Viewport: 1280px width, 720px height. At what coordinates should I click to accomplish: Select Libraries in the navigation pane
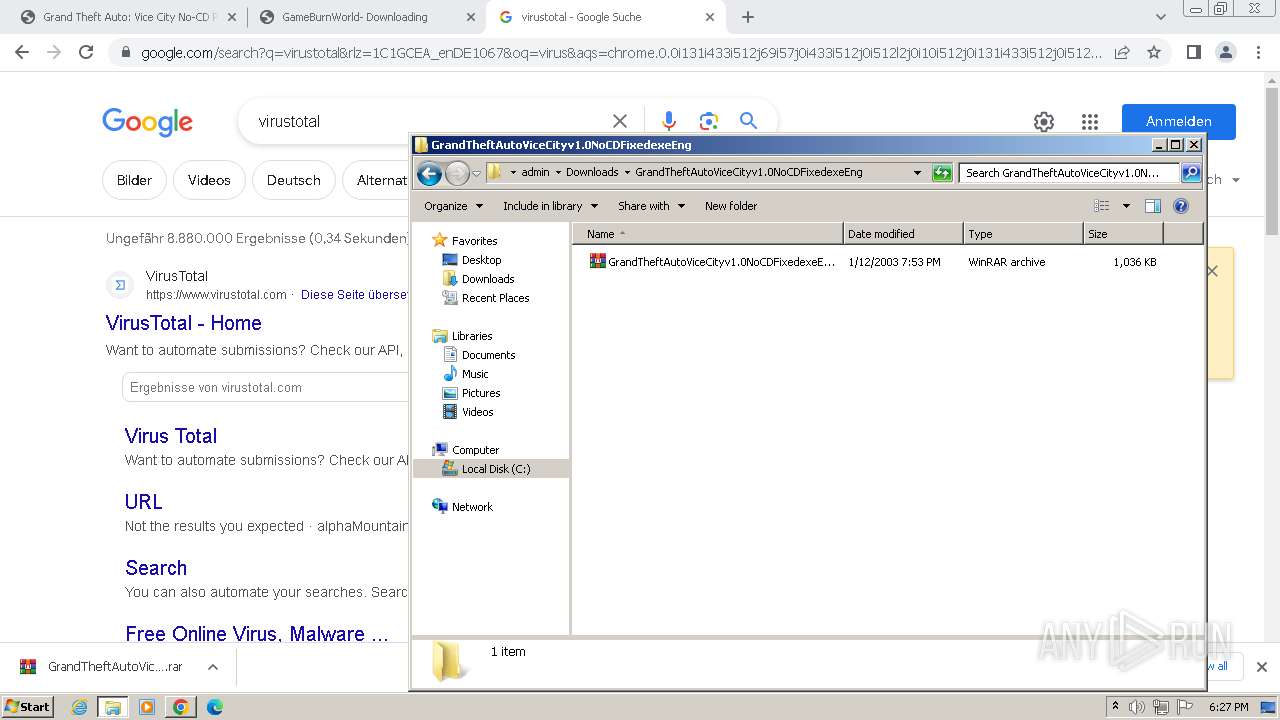tap(462, 336)
